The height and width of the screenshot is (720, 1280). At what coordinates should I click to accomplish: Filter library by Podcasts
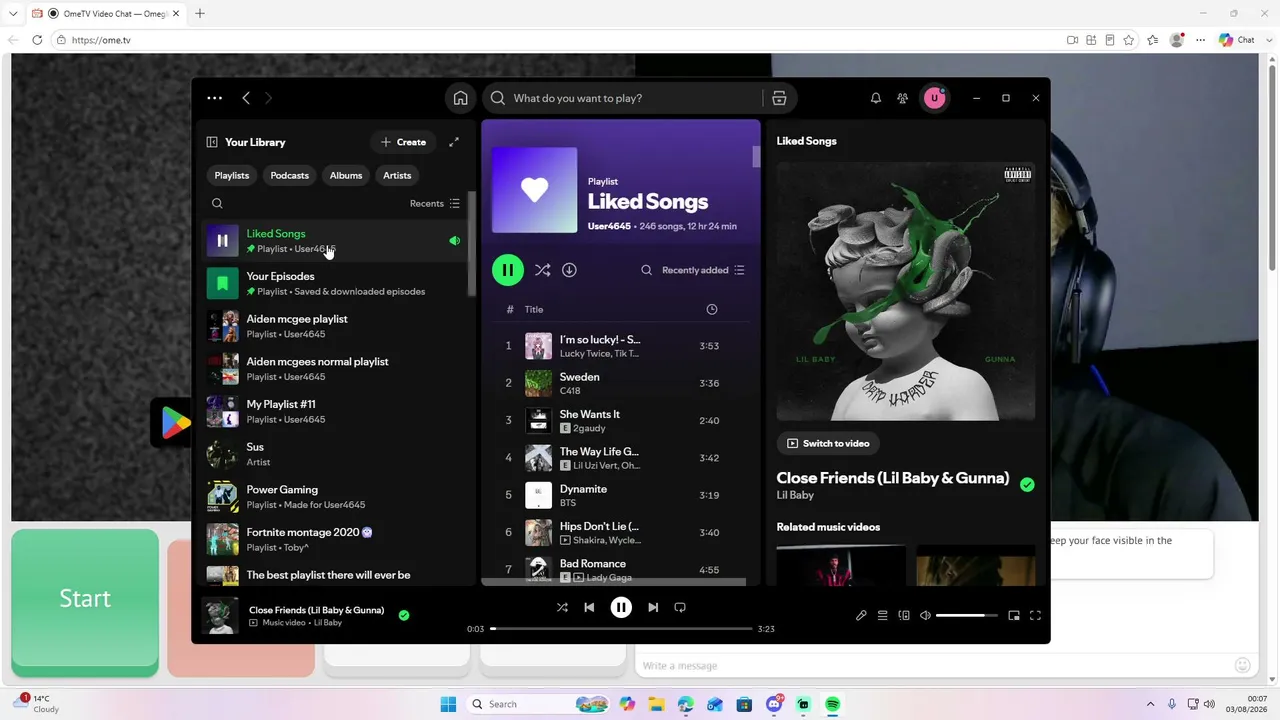coord(290,175)
